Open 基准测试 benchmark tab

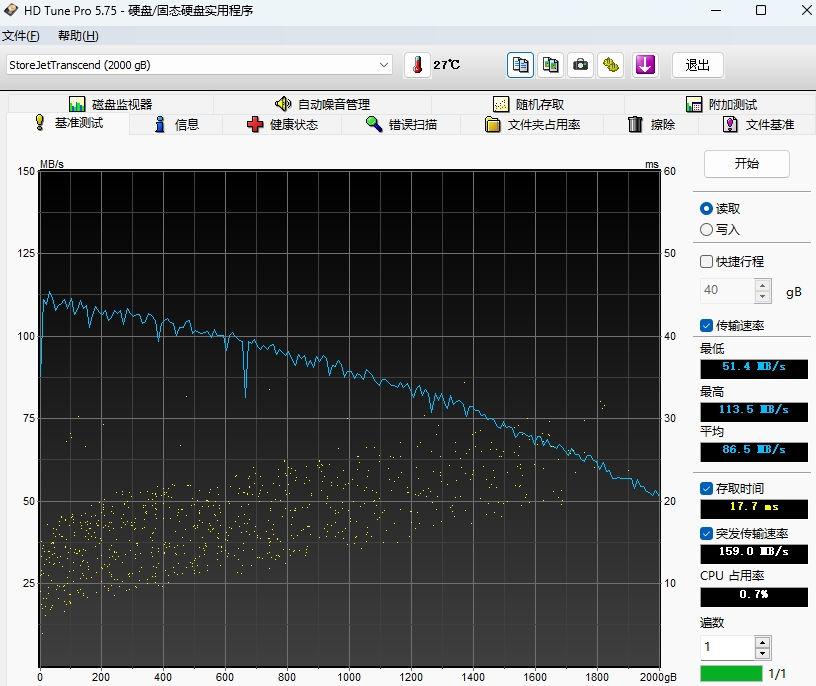coord(69,123)
